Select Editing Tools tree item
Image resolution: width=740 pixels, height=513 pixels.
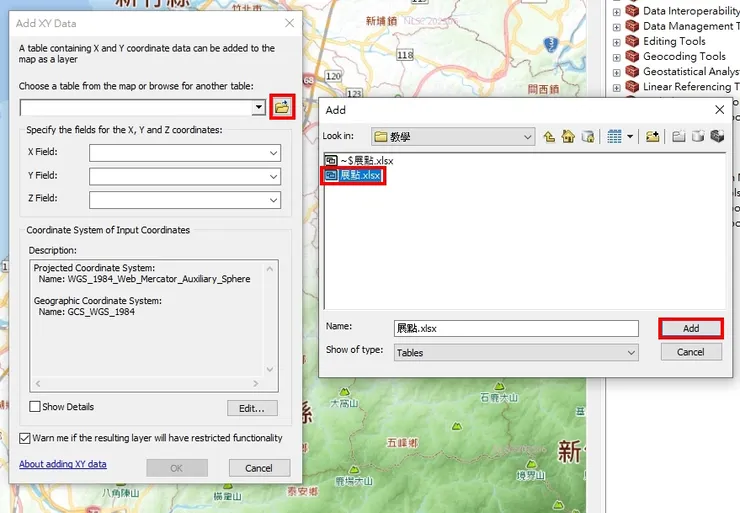pos(674,41)
